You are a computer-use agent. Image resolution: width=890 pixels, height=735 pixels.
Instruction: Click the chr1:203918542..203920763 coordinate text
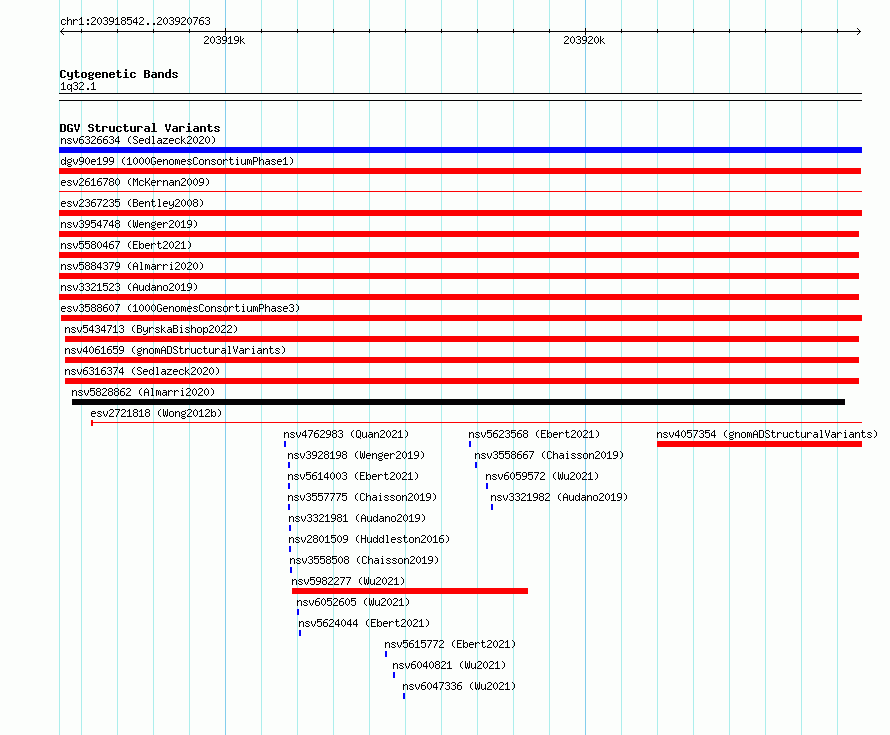click(135, 21)
